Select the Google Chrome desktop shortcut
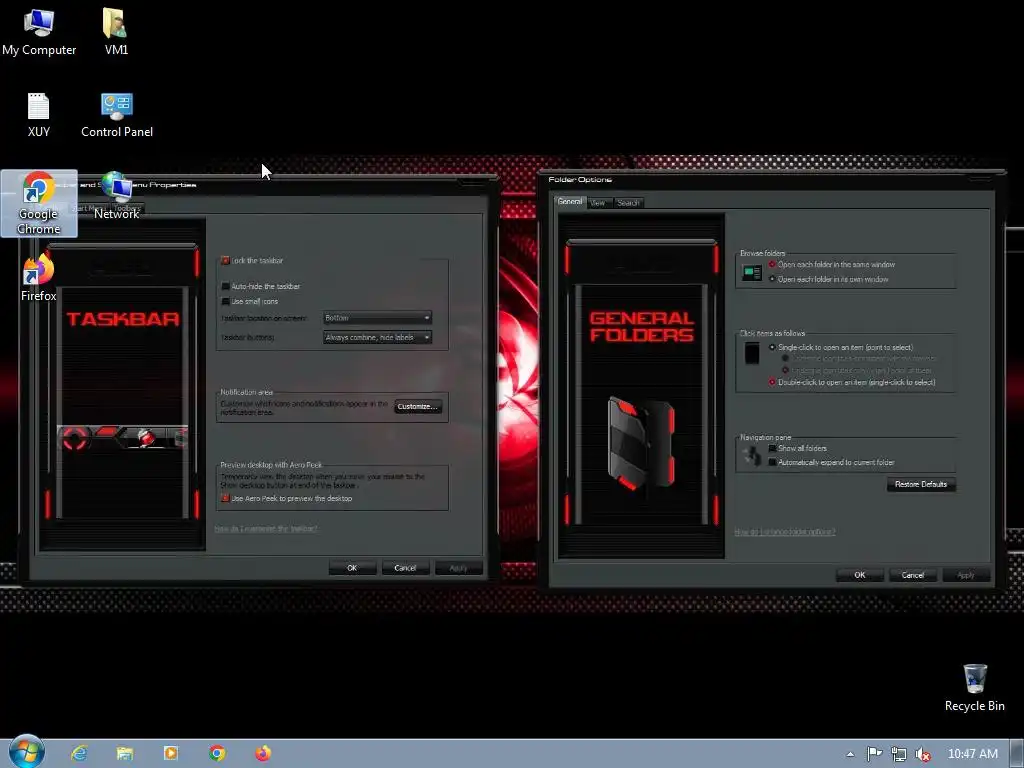Image resolution: width=1024 pixels, height=768 pixels. pyautogui.click(x=39, y=203)
